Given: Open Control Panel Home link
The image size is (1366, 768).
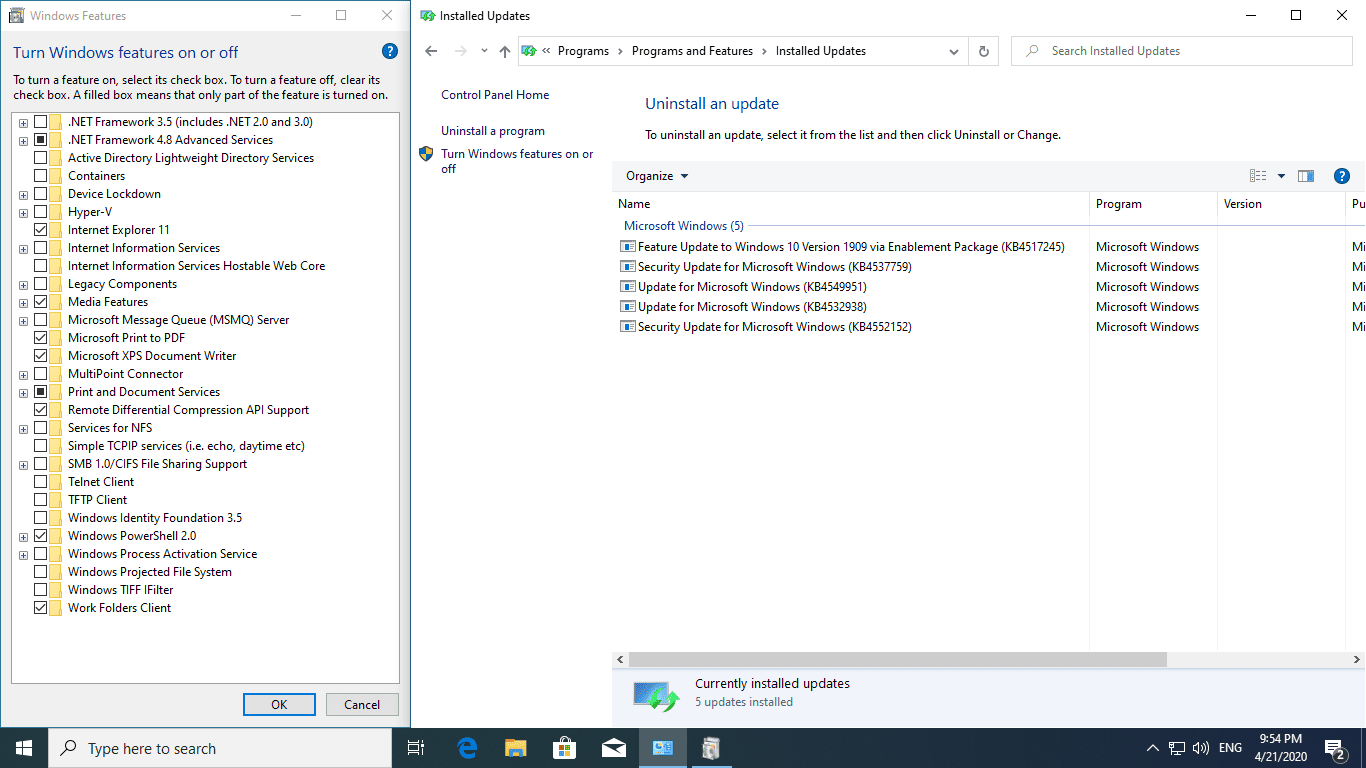Looking at the screenshot, I should point(495,95).
